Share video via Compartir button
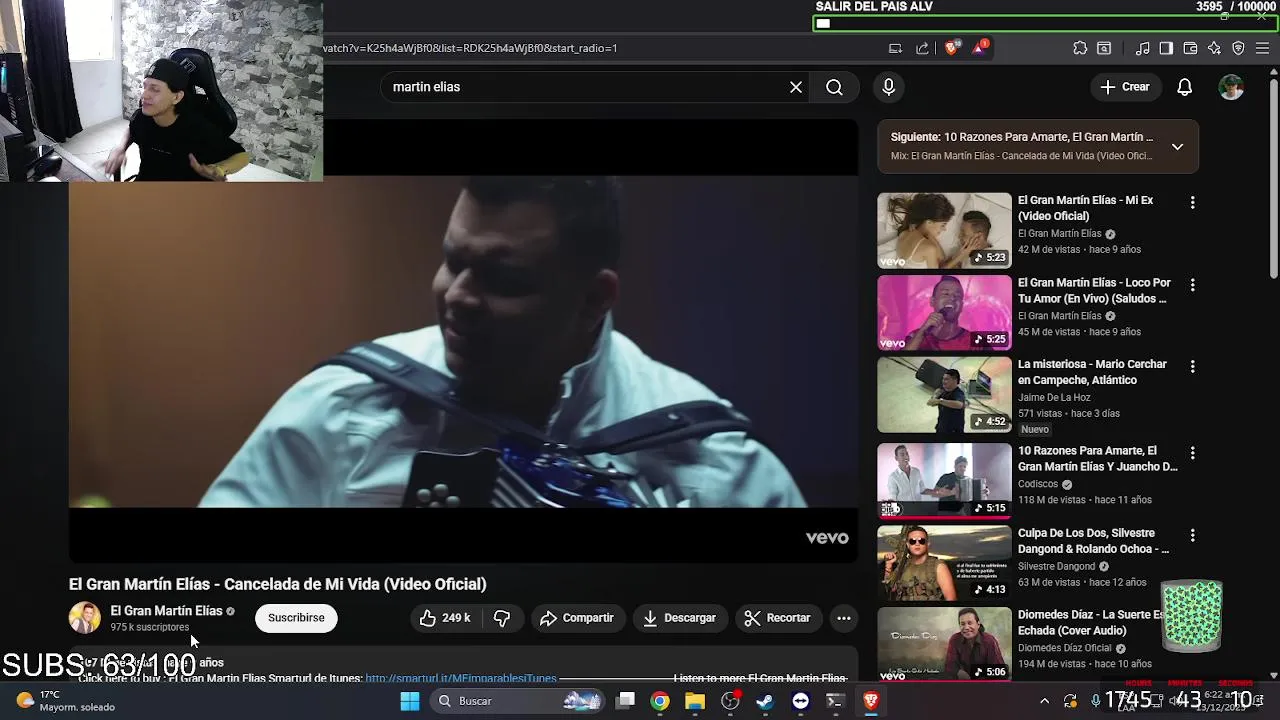The width and height of the screenshot is (1280, 720). point(577,618)
